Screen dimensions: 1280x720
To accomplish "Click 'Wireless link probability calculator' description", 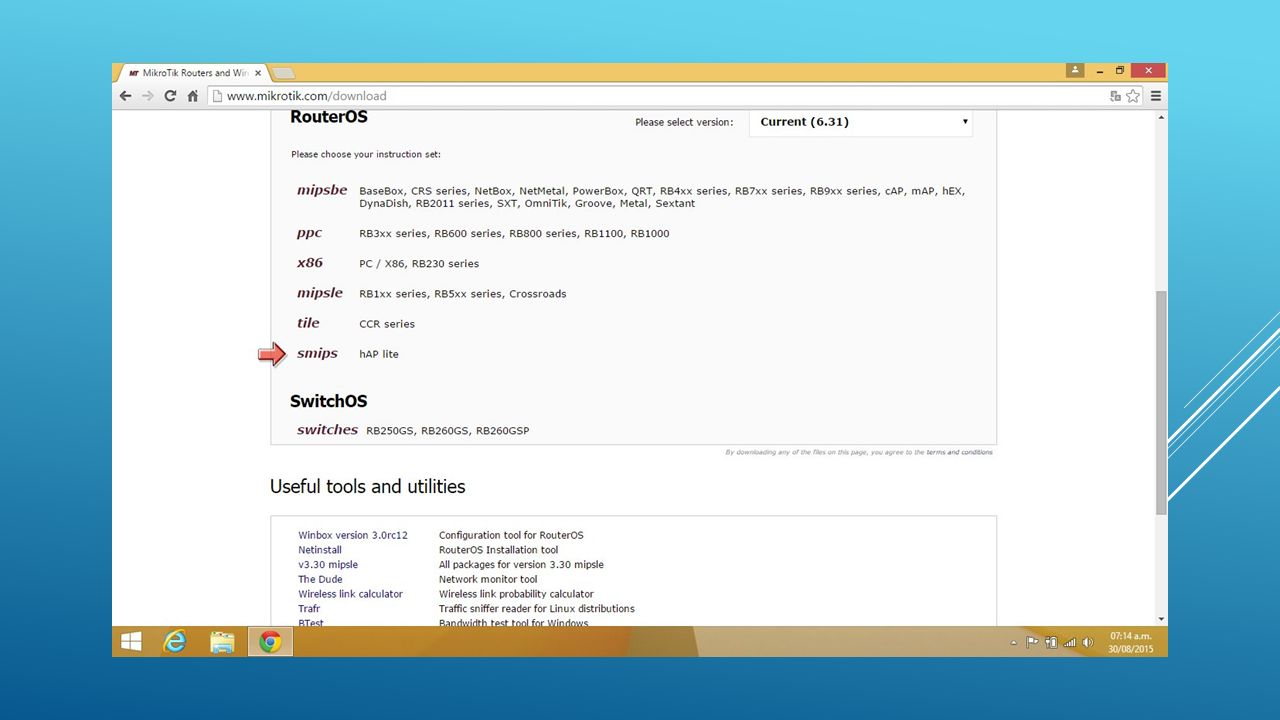I will click(516, 594).
